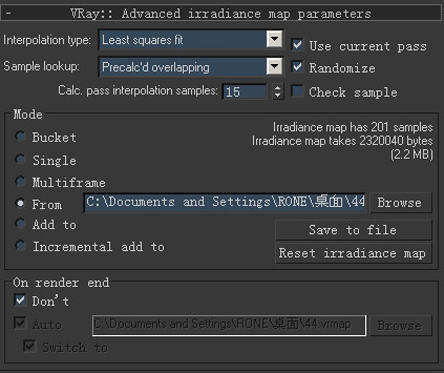Screen dimensions: 444x373
Task: Click the 'Sample lookup:' label
Action: (x=42, y=66)
